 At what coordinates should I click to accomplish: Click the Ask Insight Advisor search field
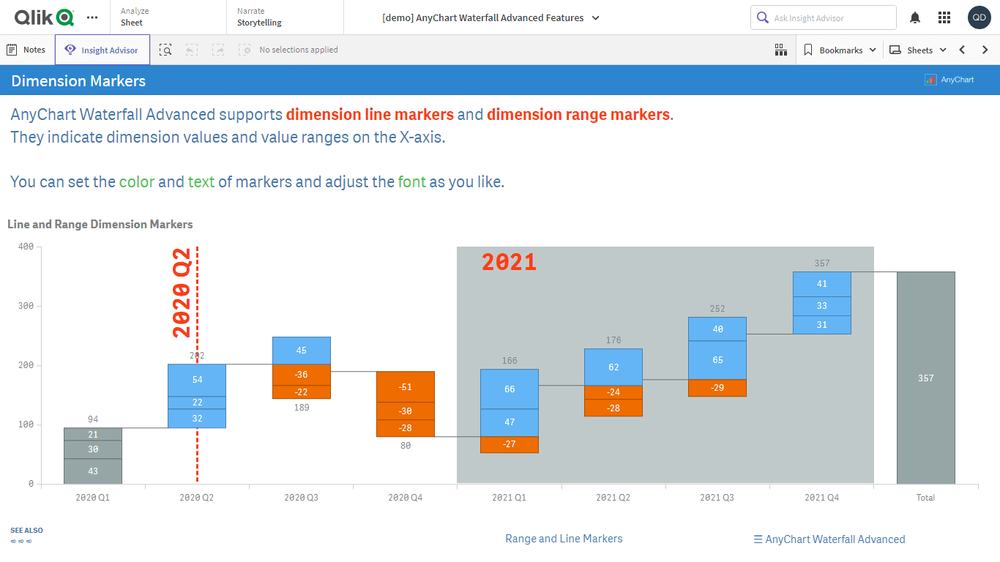[x=823, y=18]
